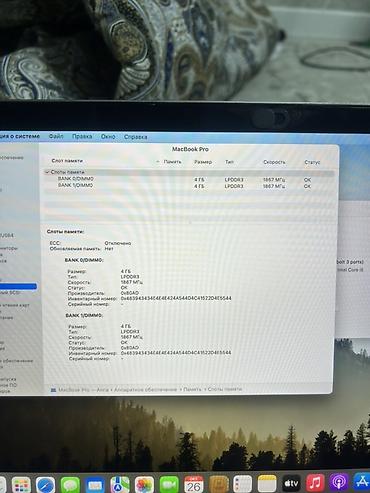The width and height of the screenshot is (370, 493).
Task: Sort by the Тип column header
Action: [229, 162]
